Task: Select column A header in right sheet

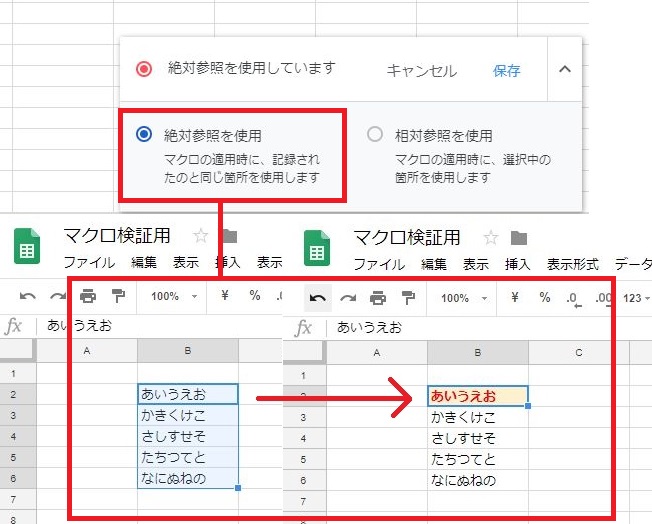Action: coord(377,353)
